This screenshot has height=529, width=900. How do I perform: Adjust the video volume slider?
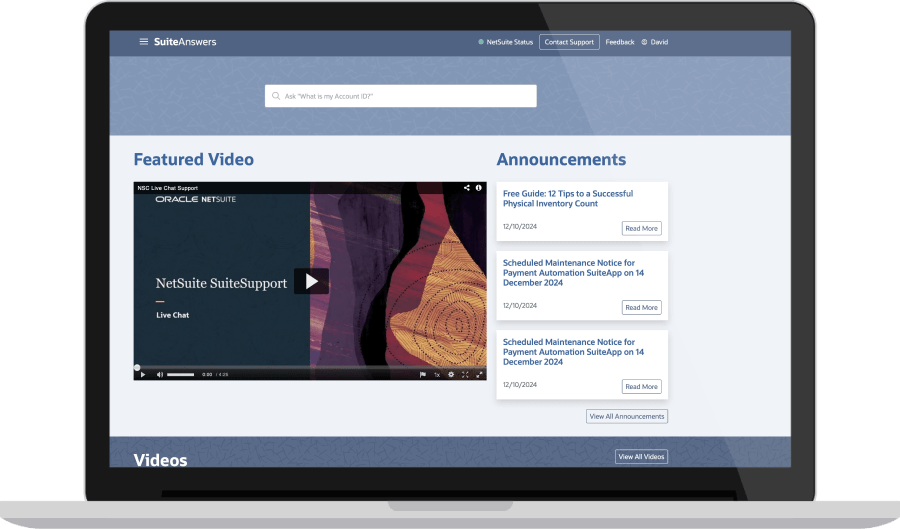(180, 374)
